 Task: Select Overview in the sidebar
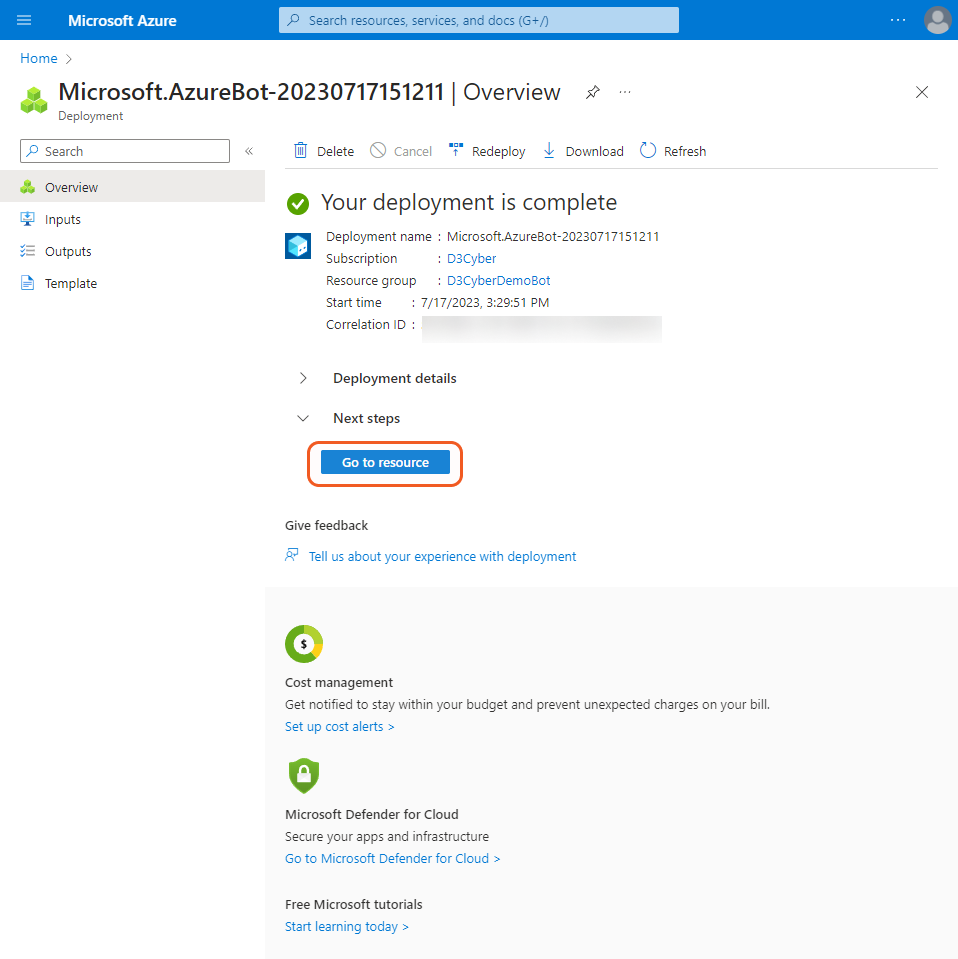(132, 187)
